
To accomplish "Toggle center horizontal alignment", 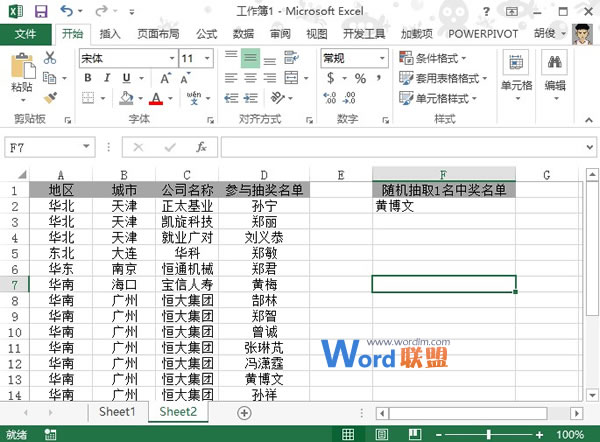I will coord(250,78).
